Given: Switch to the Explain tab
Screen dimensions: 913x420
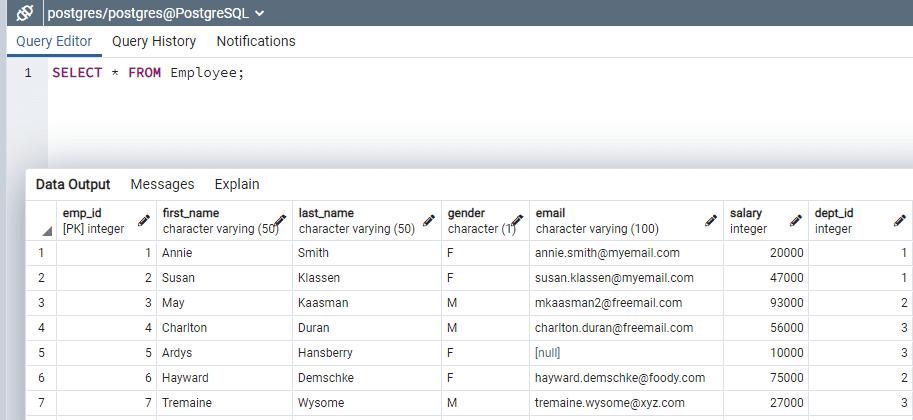Looking at the screenshot, I should 237,184.
